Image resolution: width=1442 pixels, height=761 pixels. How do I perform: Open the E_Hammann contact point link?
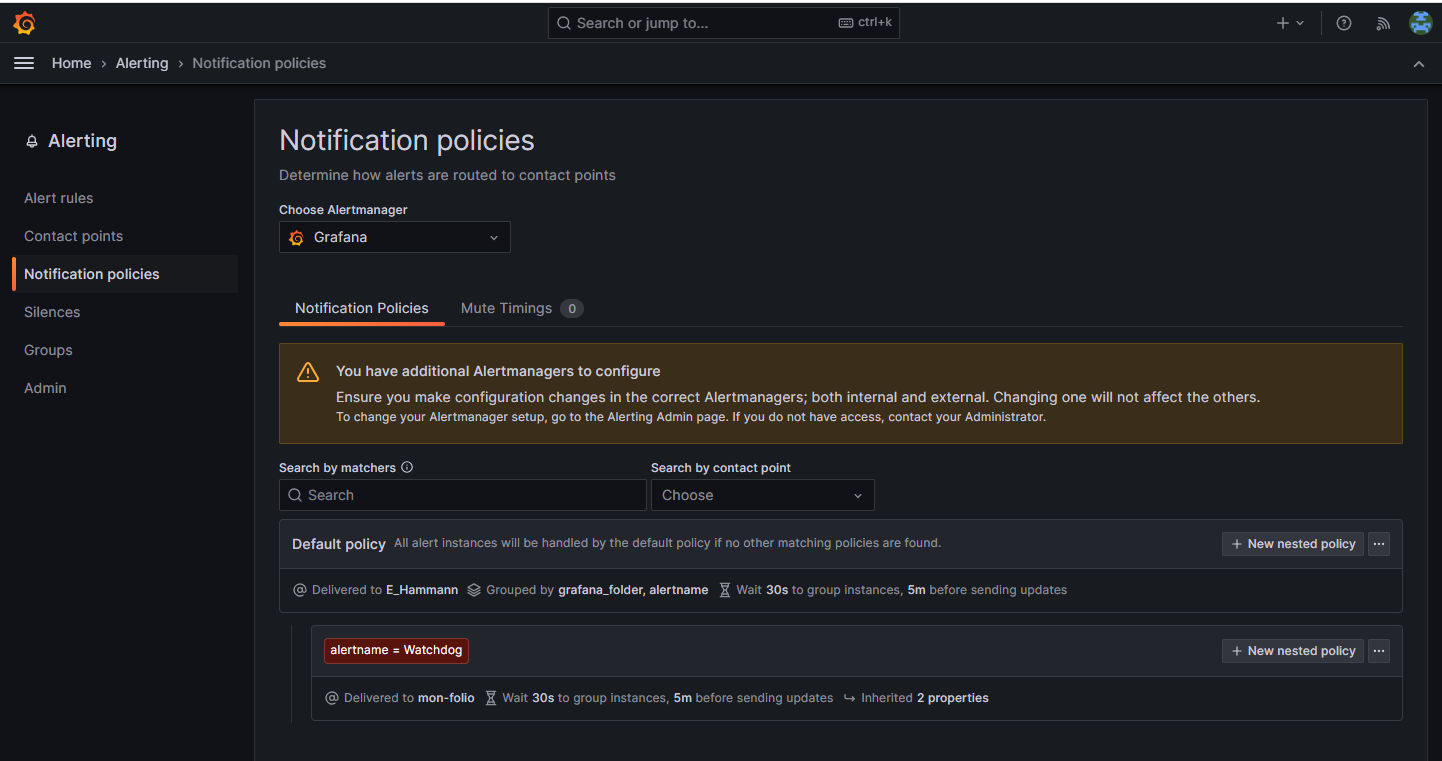[421, 589]
